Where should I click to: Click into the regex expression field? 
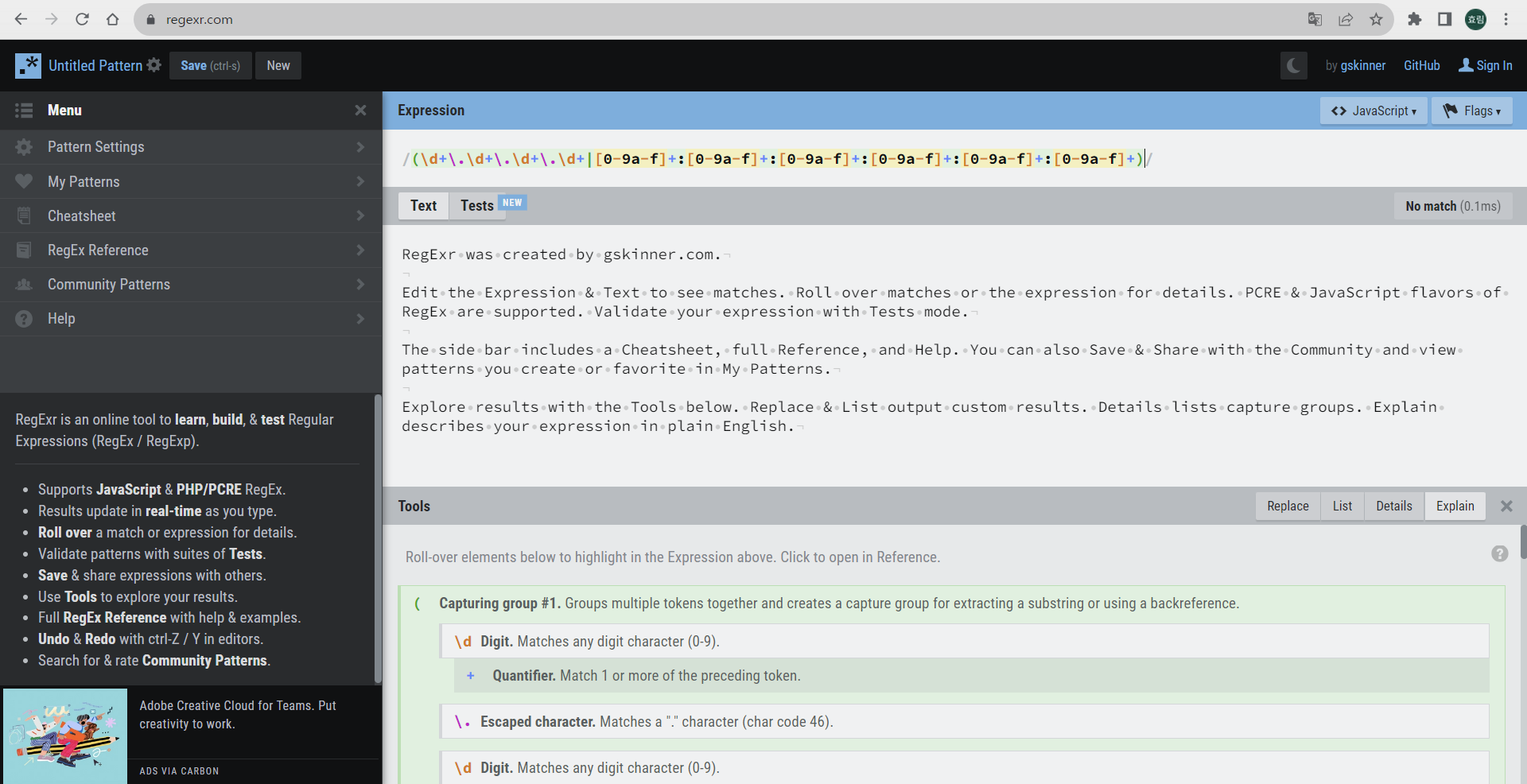(954, 159)
